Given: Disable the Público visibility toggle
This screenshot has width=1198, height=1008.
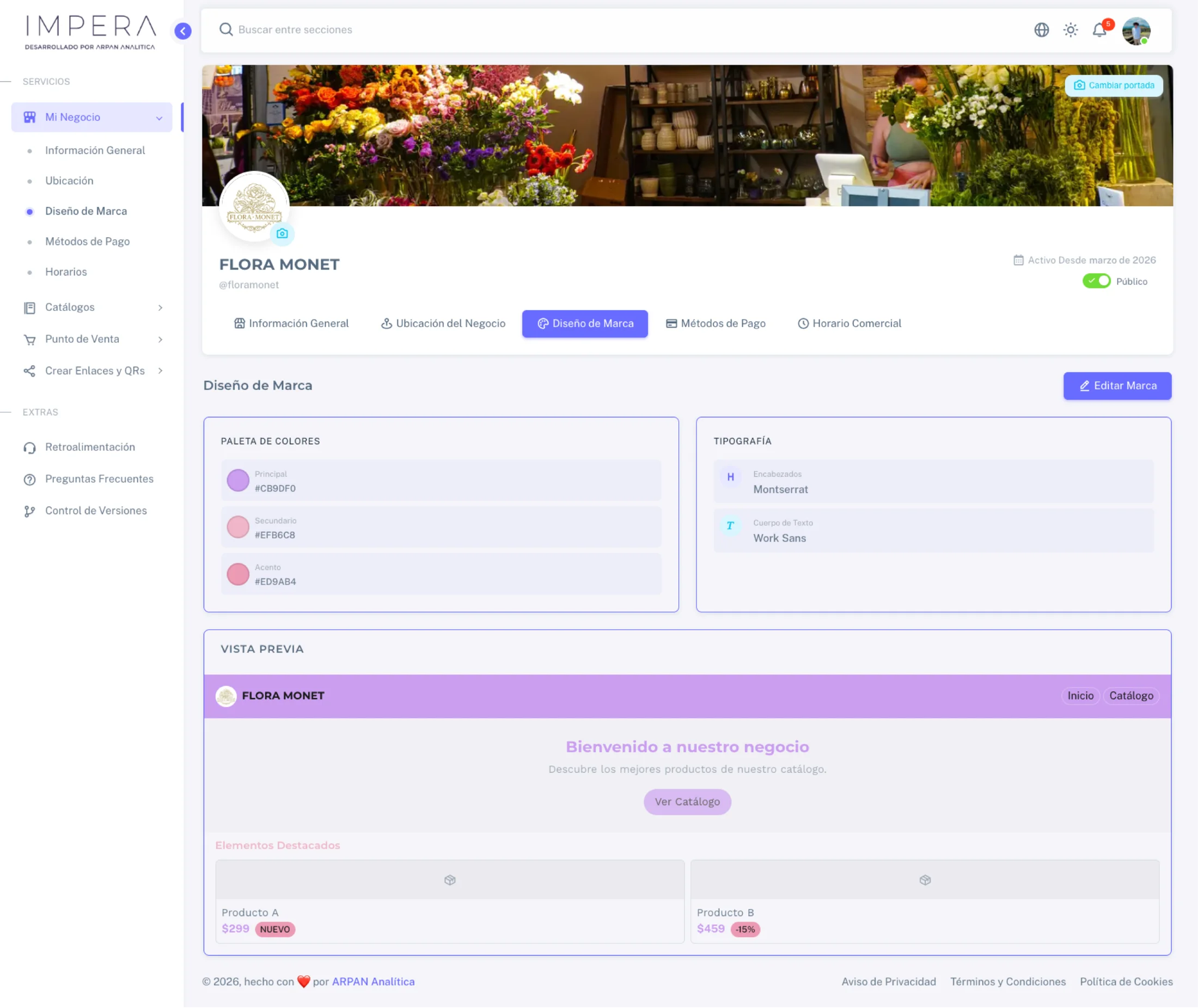Looking at the screenshot, I should 1096,280.
